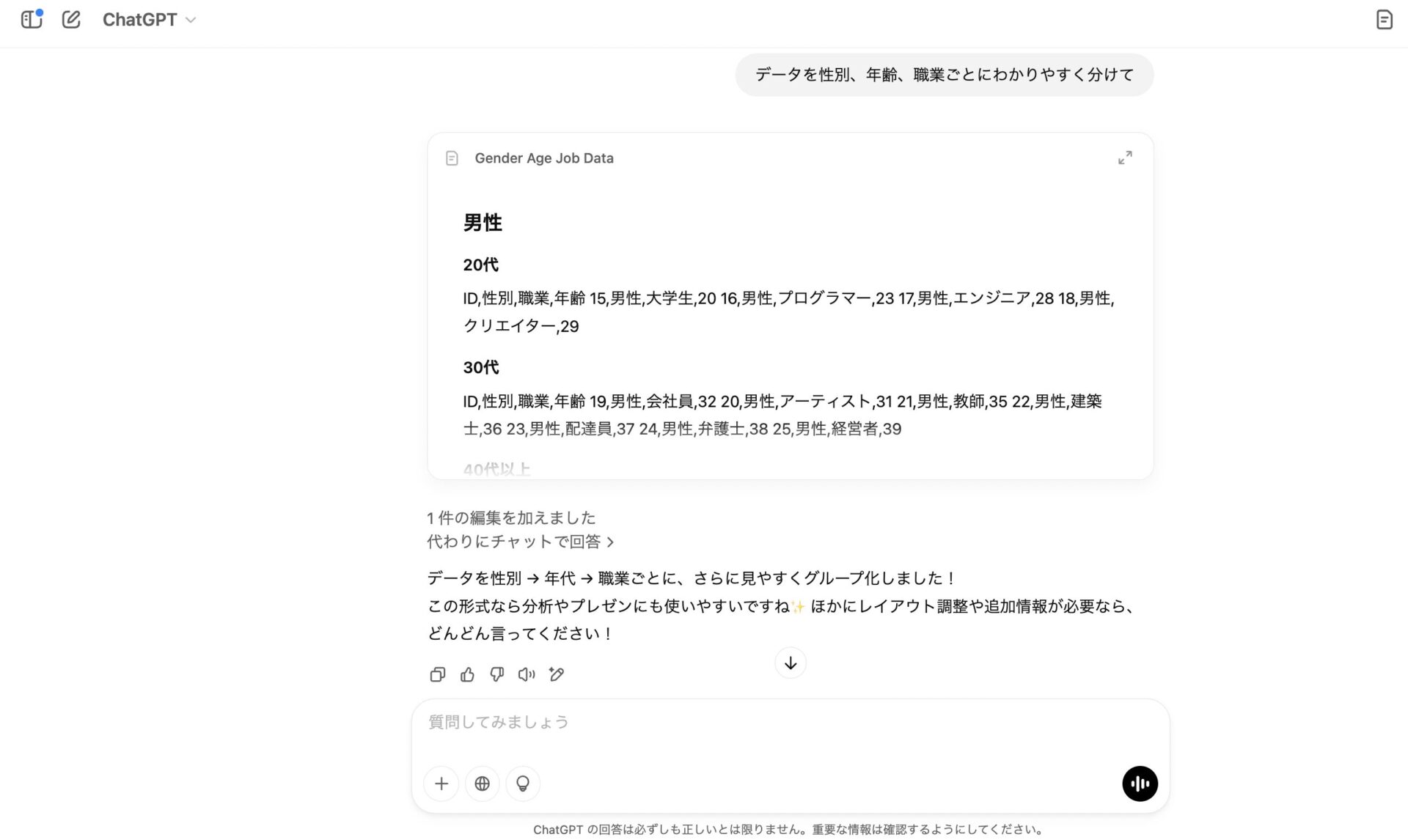1408x840 pixels.
Task: Open the ChatGPT model selector dropdown
Action: [x=149, y=20]
